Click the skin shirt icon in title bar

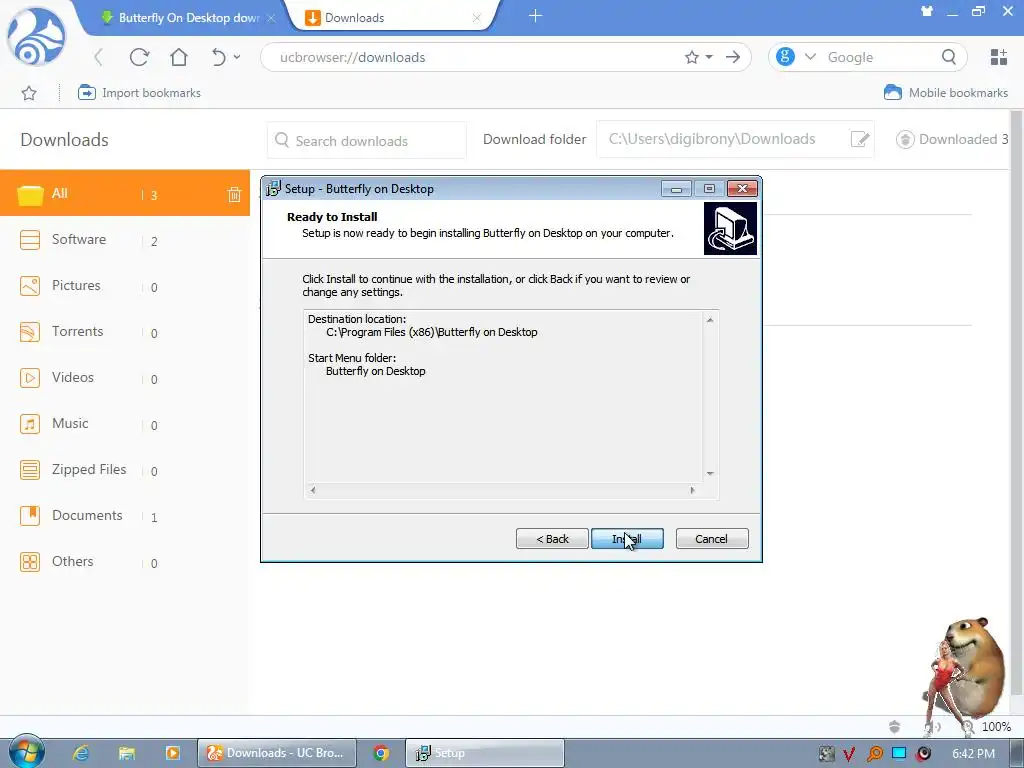927,11
